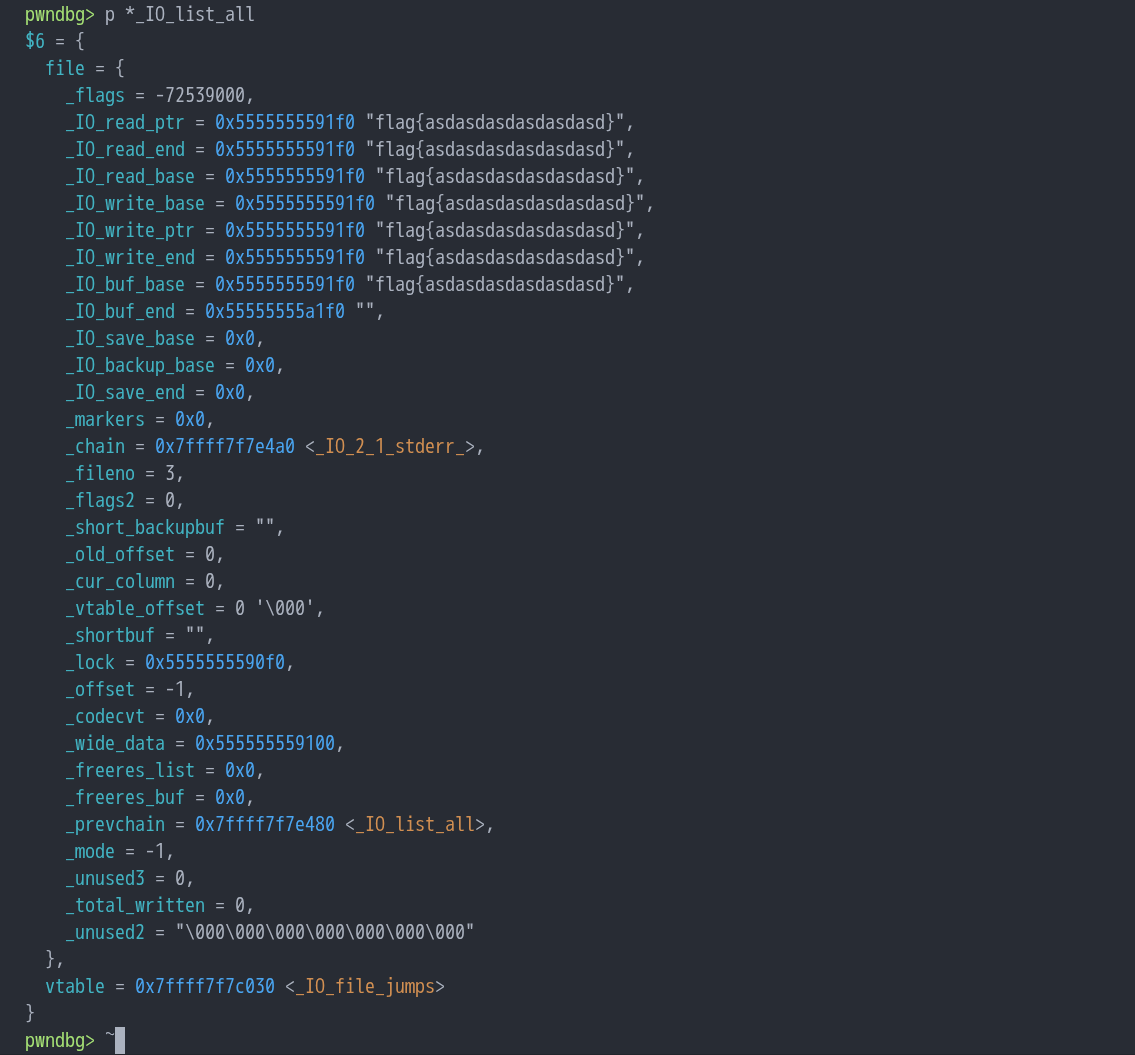This screenshot has width=1135, height=1055.
Task: Click the _unused3 field name
Action: tap(105, 879)
